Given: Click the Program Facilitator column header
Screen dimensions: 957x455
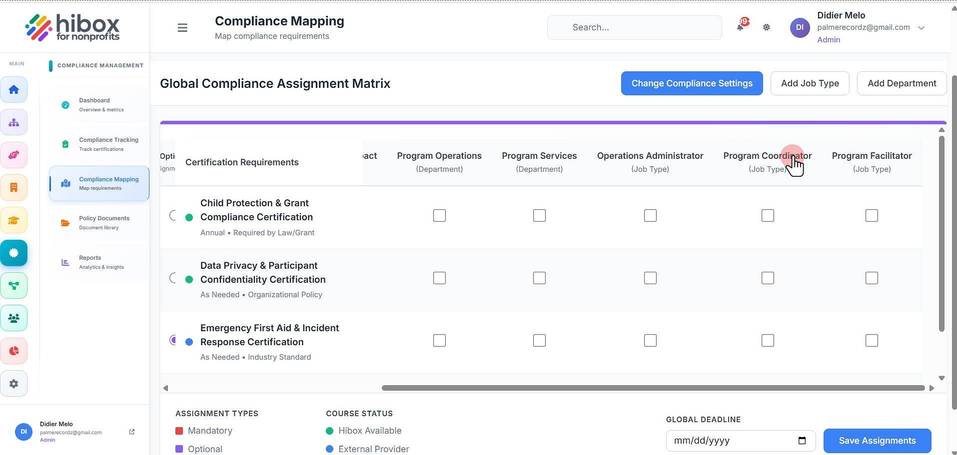Looking at the screenshot, I should [872, 162].
